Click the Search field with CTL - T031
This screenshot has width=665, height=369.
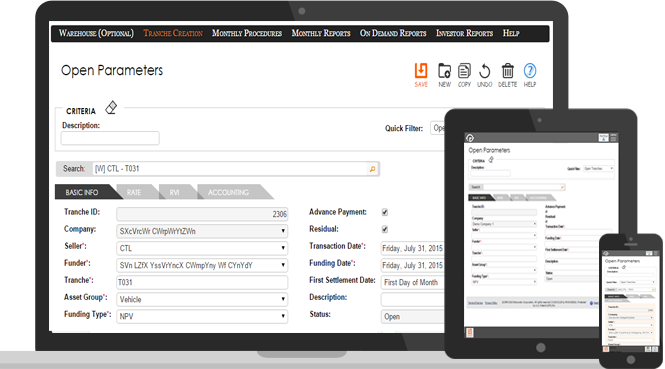[230, 169]
